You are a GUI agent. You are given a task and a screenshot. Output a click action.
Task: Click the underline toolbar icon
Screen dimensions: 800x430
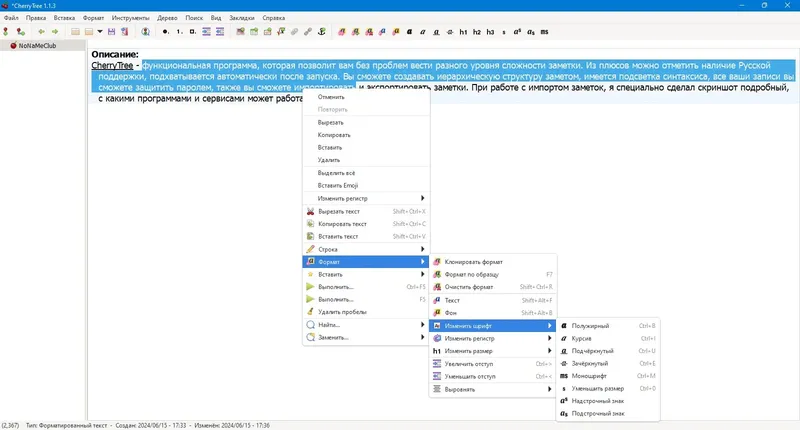click(436, 32)
